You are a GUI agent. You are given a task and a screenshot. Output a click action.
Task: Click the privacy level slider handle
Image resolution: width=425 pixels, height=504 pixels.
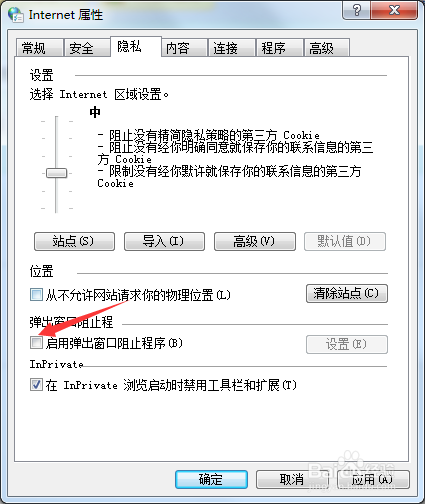tap(56, 173)
